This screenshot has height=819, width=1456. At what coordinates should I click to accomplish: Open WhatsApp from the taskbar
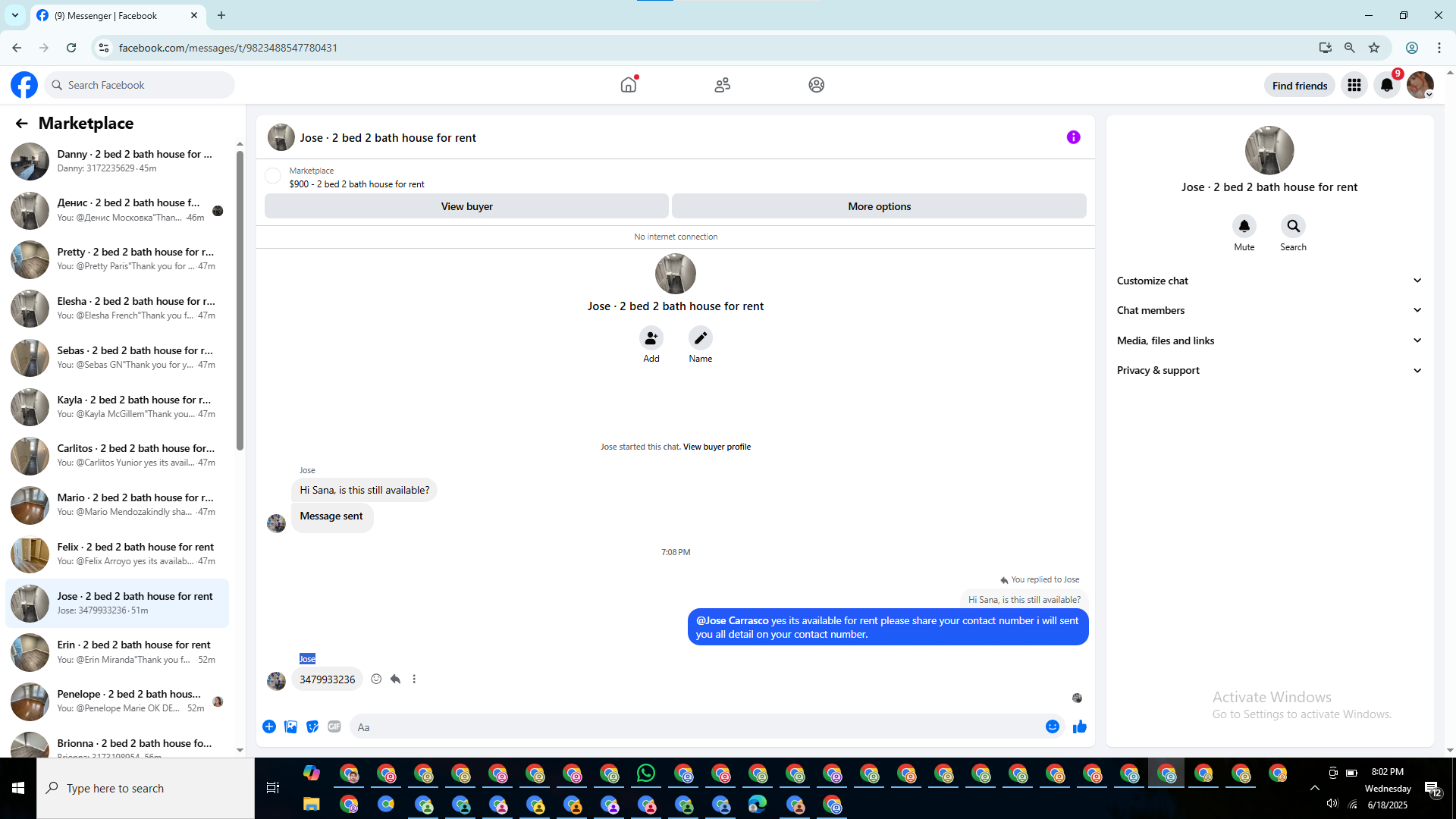coord(646,773)
